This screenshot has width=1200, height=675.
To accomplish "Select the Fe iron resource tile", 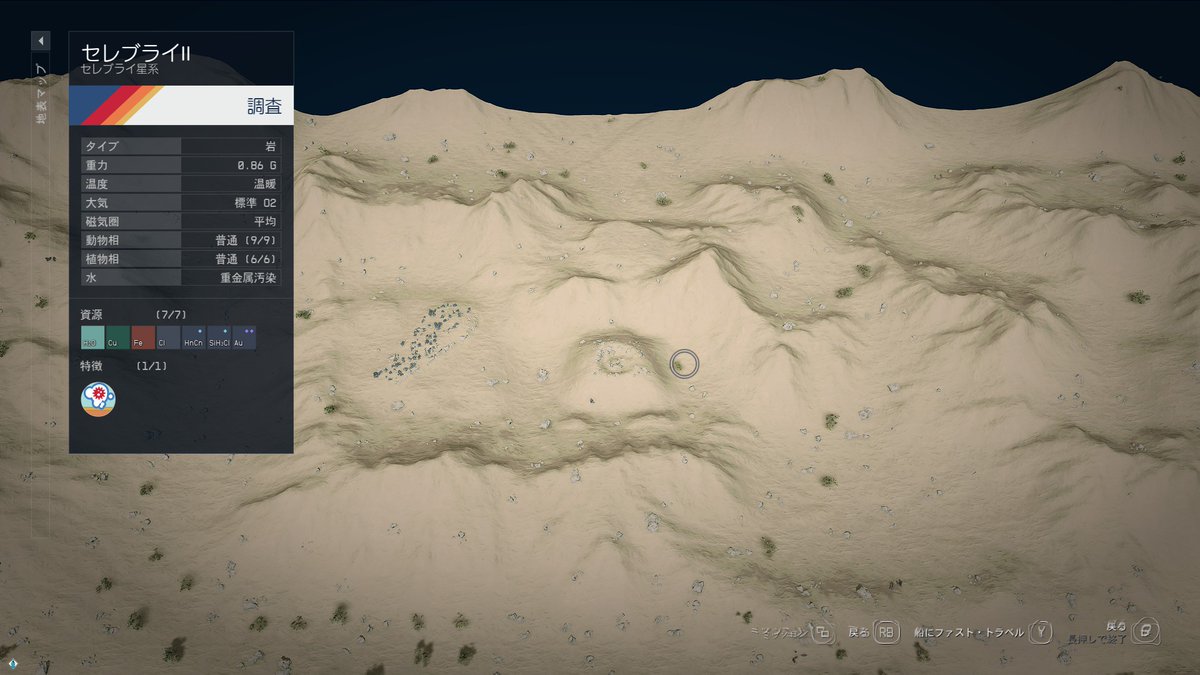I will [x=143, y=338].
